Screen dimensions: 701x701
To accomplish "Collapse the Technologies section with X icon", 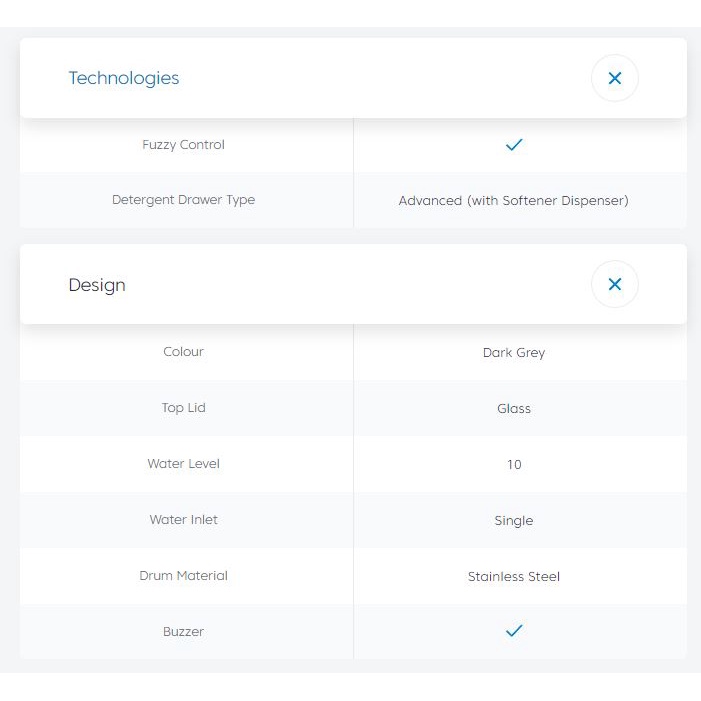I will 614,78.
